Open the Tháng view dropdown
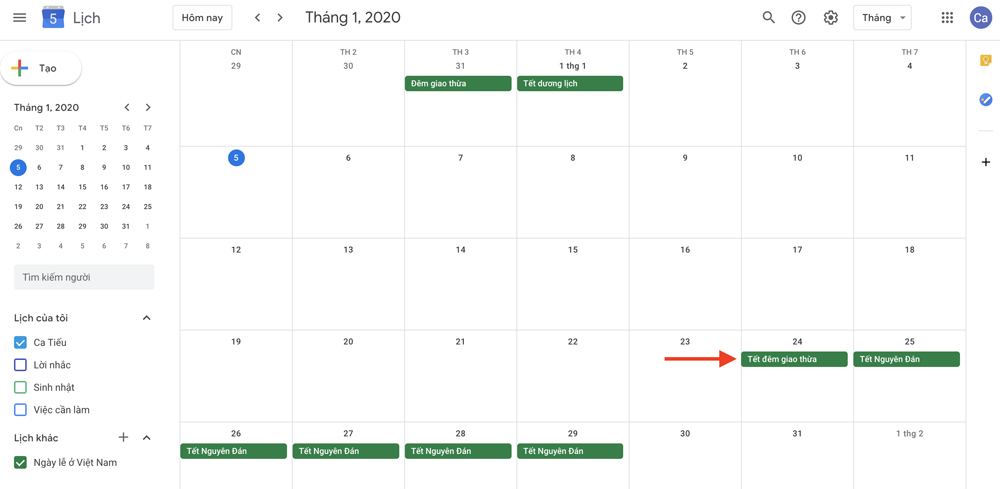 click(x=882, y=18)
